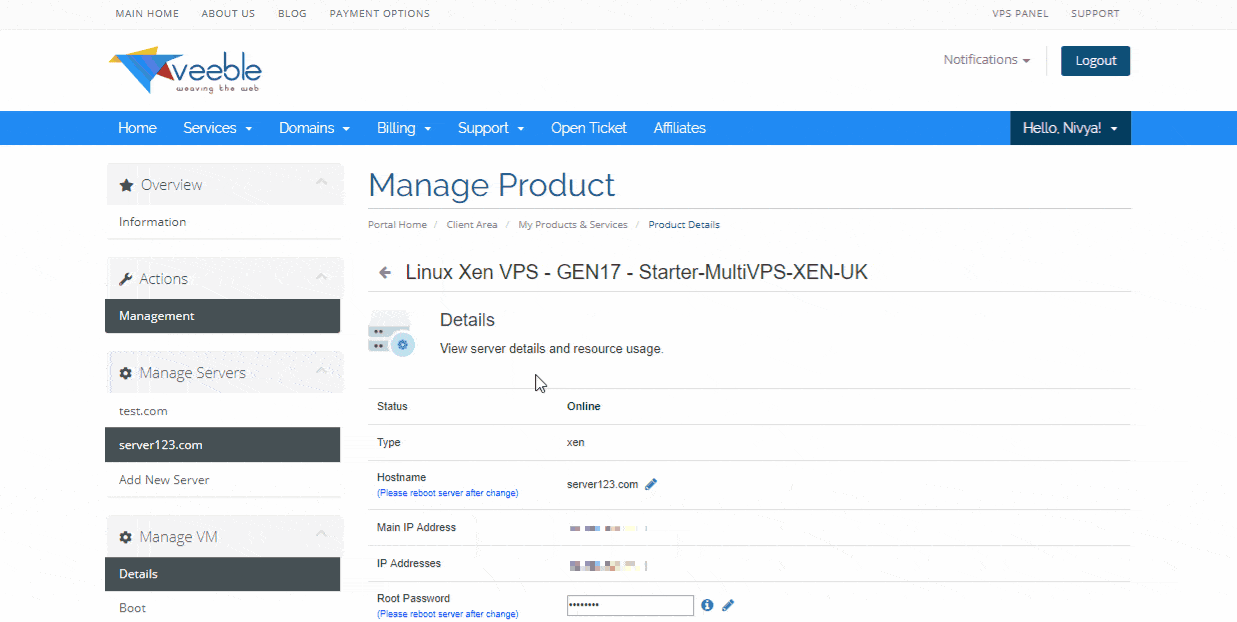The image size is (1237, 622).
Task: Go to Open Ticket in navigation bar
Action: pos(588,128)
